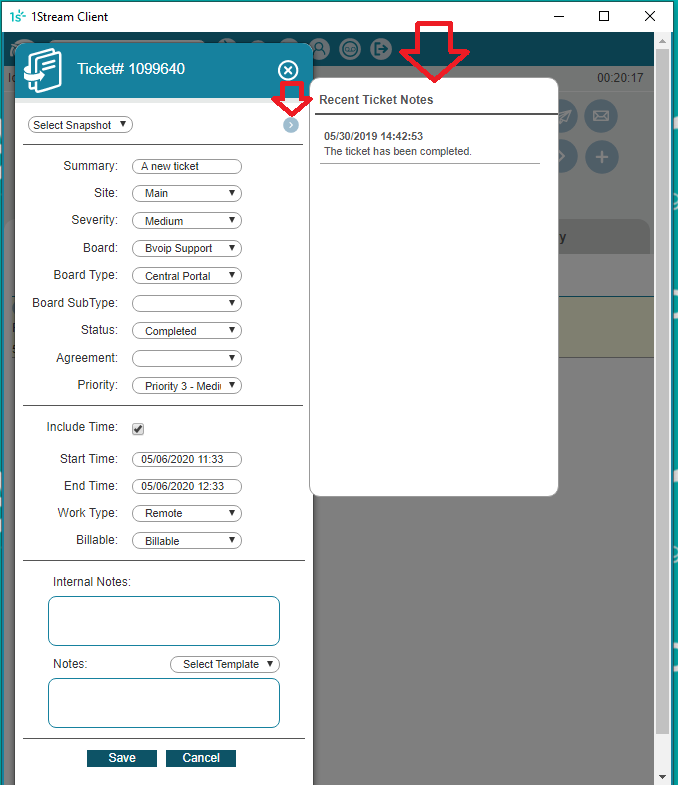Open the Select Template dropdown
Image resolution: width=678 pixels, height=785 pixels.
[225, 664]
